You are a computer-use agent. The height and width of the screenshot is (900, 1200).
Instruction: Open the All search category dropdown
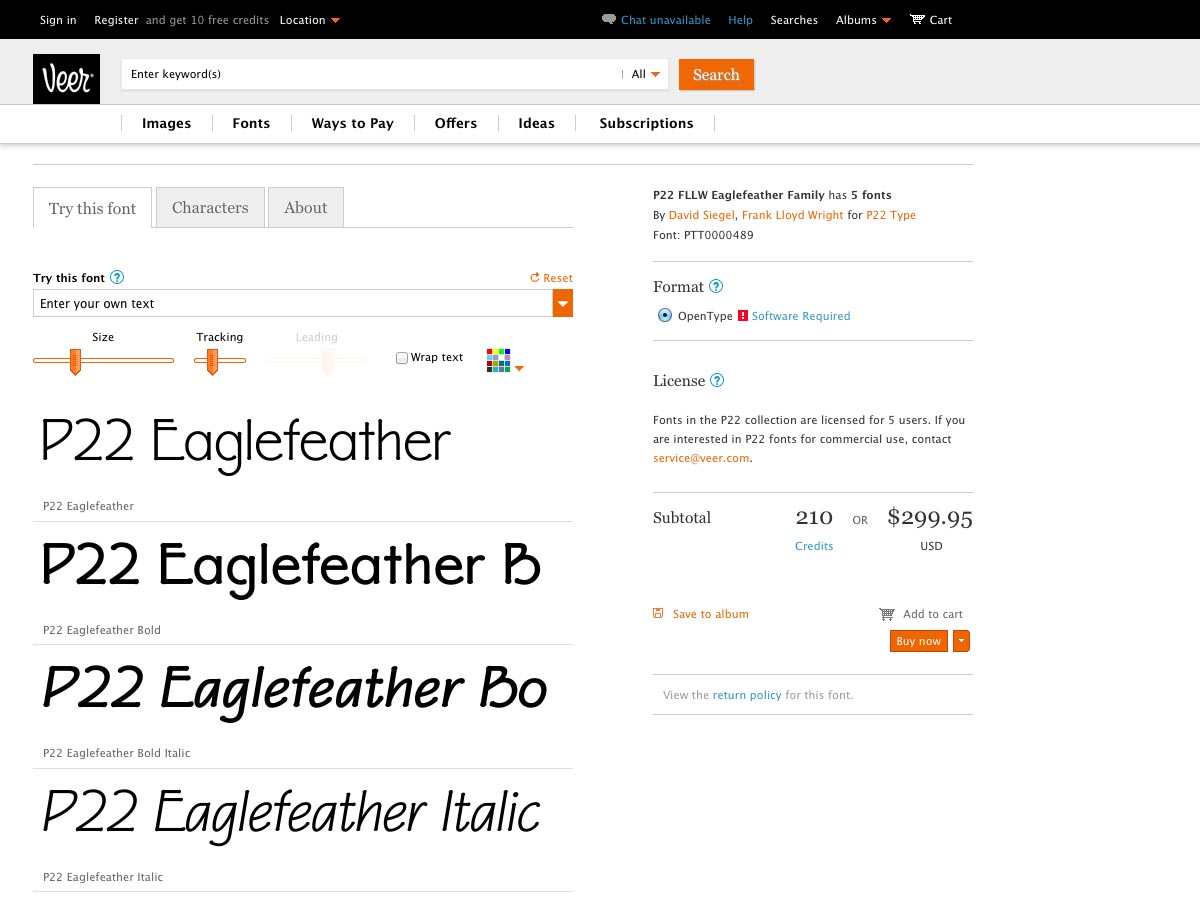click(x=646, y=74)
